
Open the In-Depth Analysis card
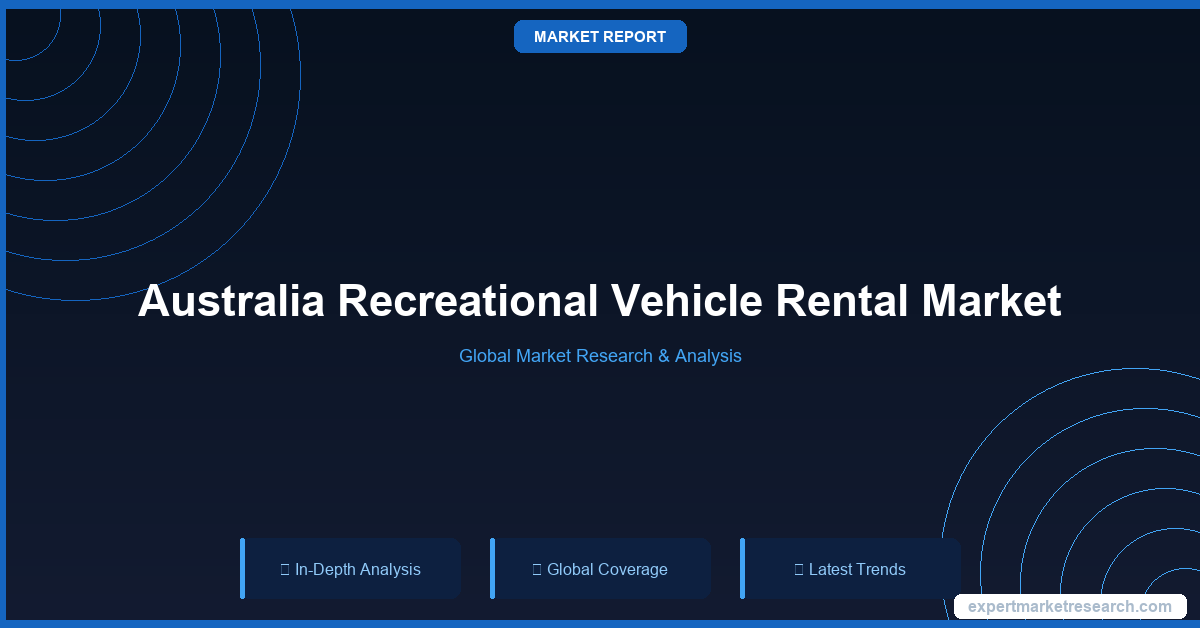[x=351, y=568]
